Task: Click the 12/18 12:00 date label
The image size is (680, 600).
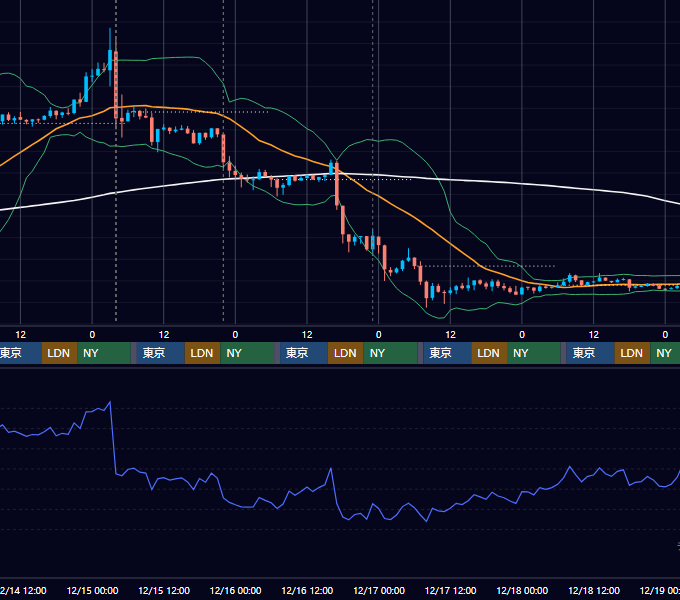Action: point(594,590)
